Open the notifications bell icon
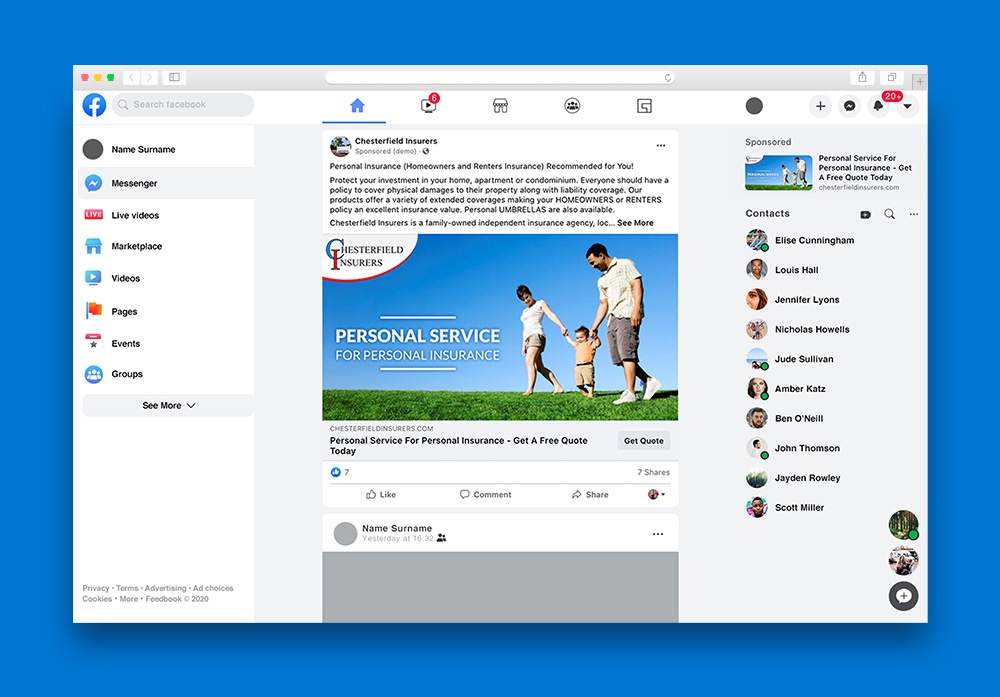 point(878,106)
